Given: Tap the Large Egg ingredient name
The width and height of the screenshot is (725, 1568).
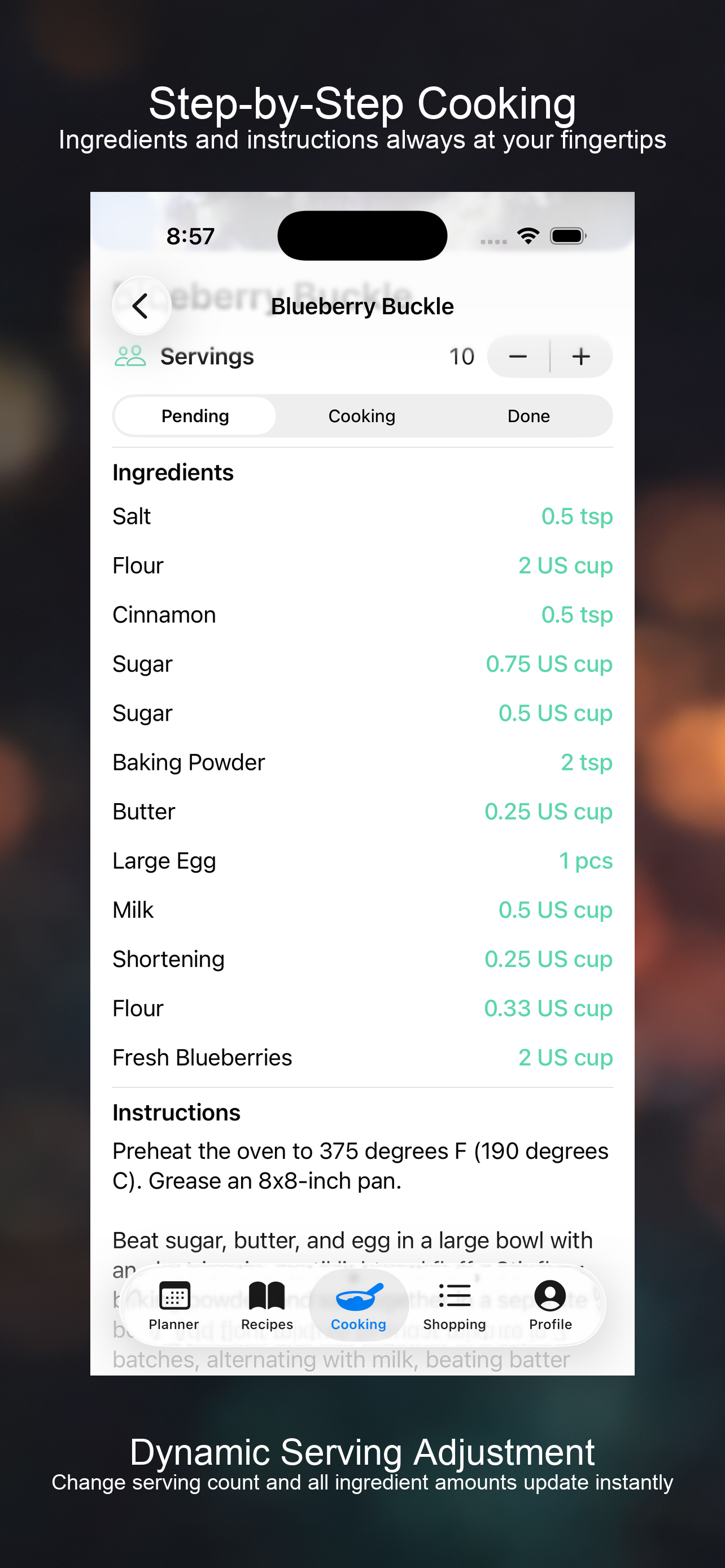Looking at the screenshot, I should click(x=164, y=861).
